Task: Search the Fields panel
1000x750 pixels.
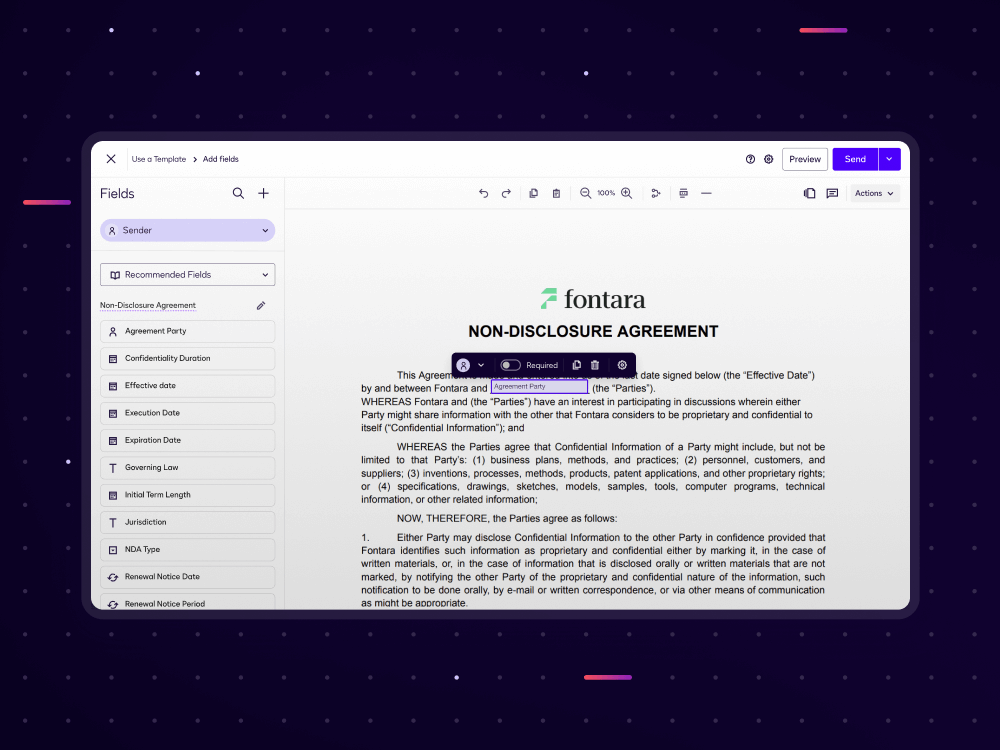Action: click(238, 193)
